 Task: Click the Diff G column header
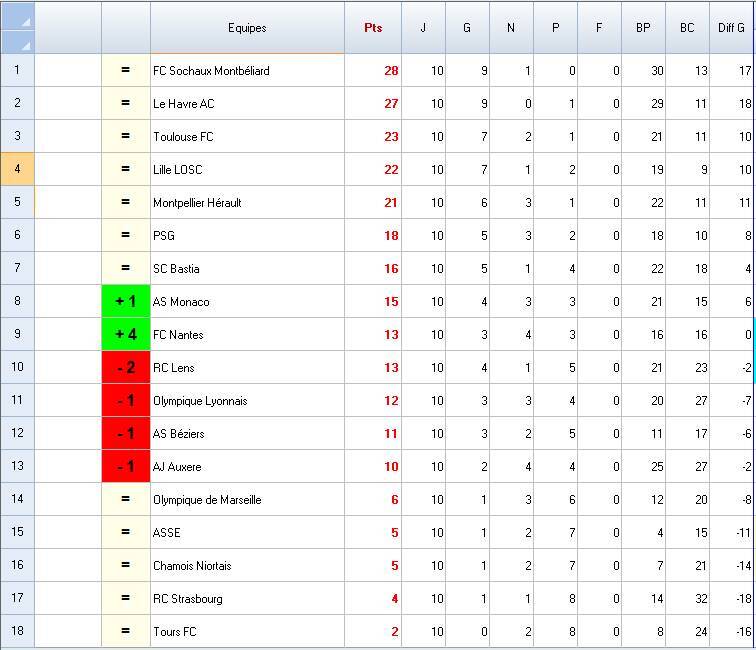[x=731, y=28]
